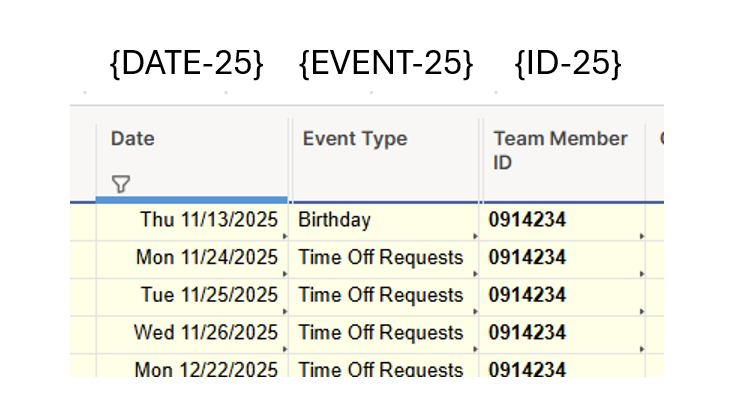Open the Date column filter funnel

(120, 184)
